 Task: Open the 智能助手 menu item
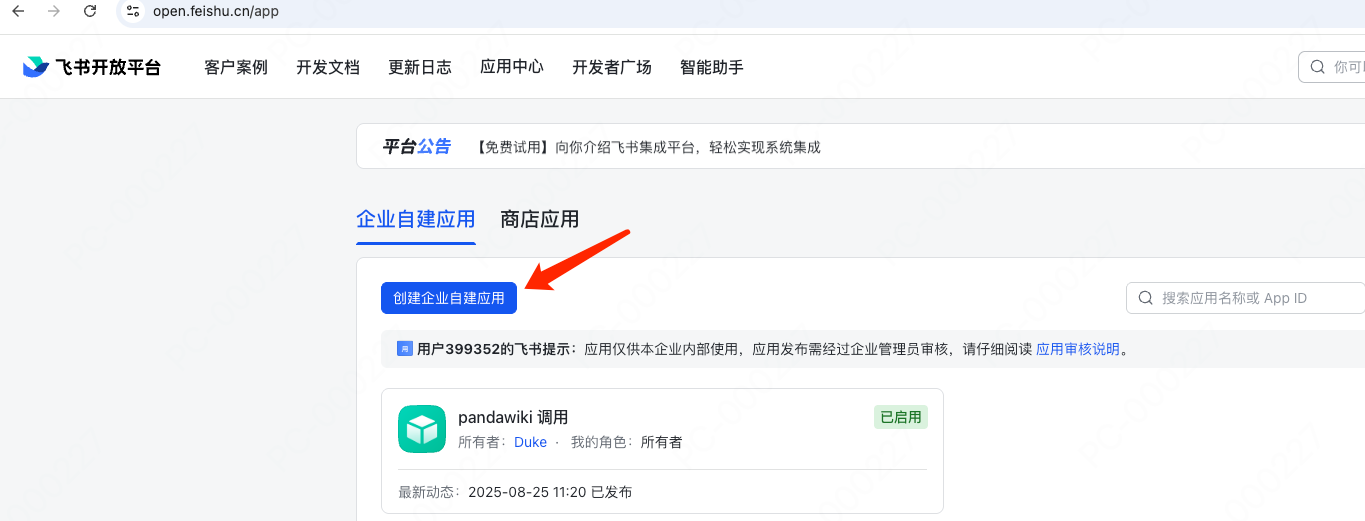pyautogui.click(x=712, y=67)
